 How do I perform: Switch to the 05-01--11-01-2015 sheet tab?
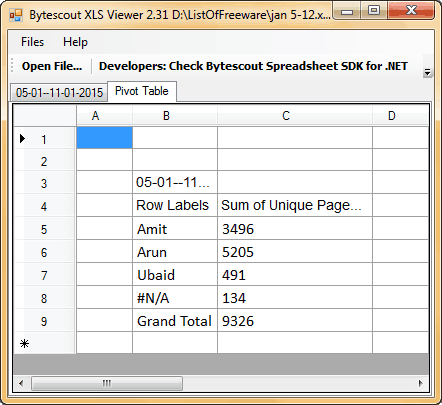click(x=59, y=92)
